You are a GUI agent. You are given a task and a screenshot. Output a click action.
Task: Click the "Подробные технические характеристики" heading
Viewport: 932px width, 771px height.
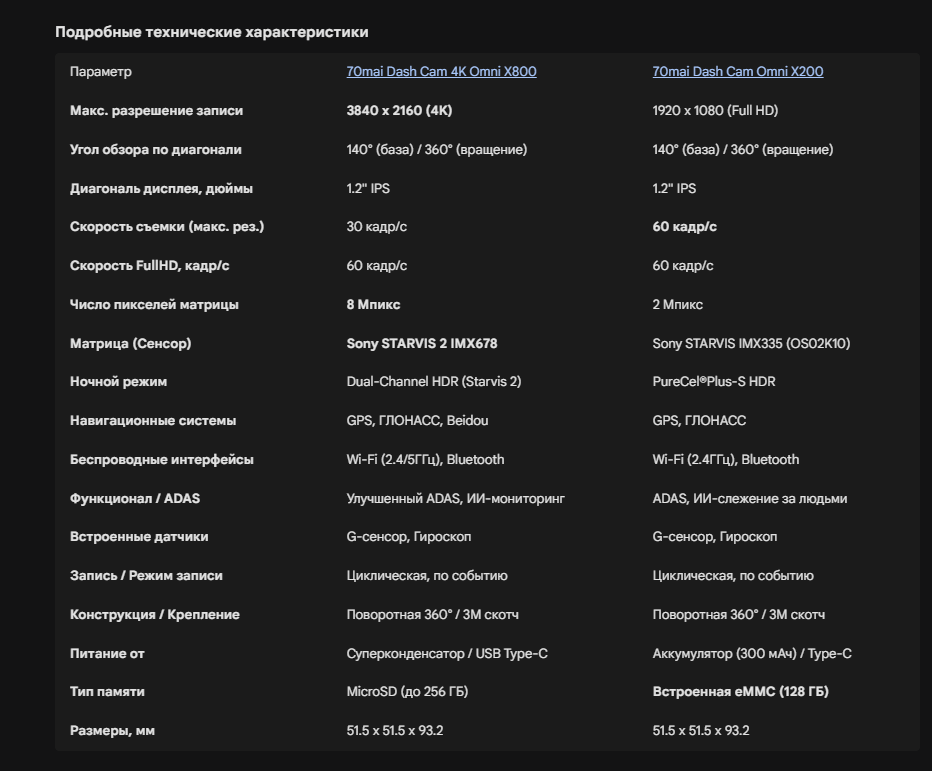(212, 32)
